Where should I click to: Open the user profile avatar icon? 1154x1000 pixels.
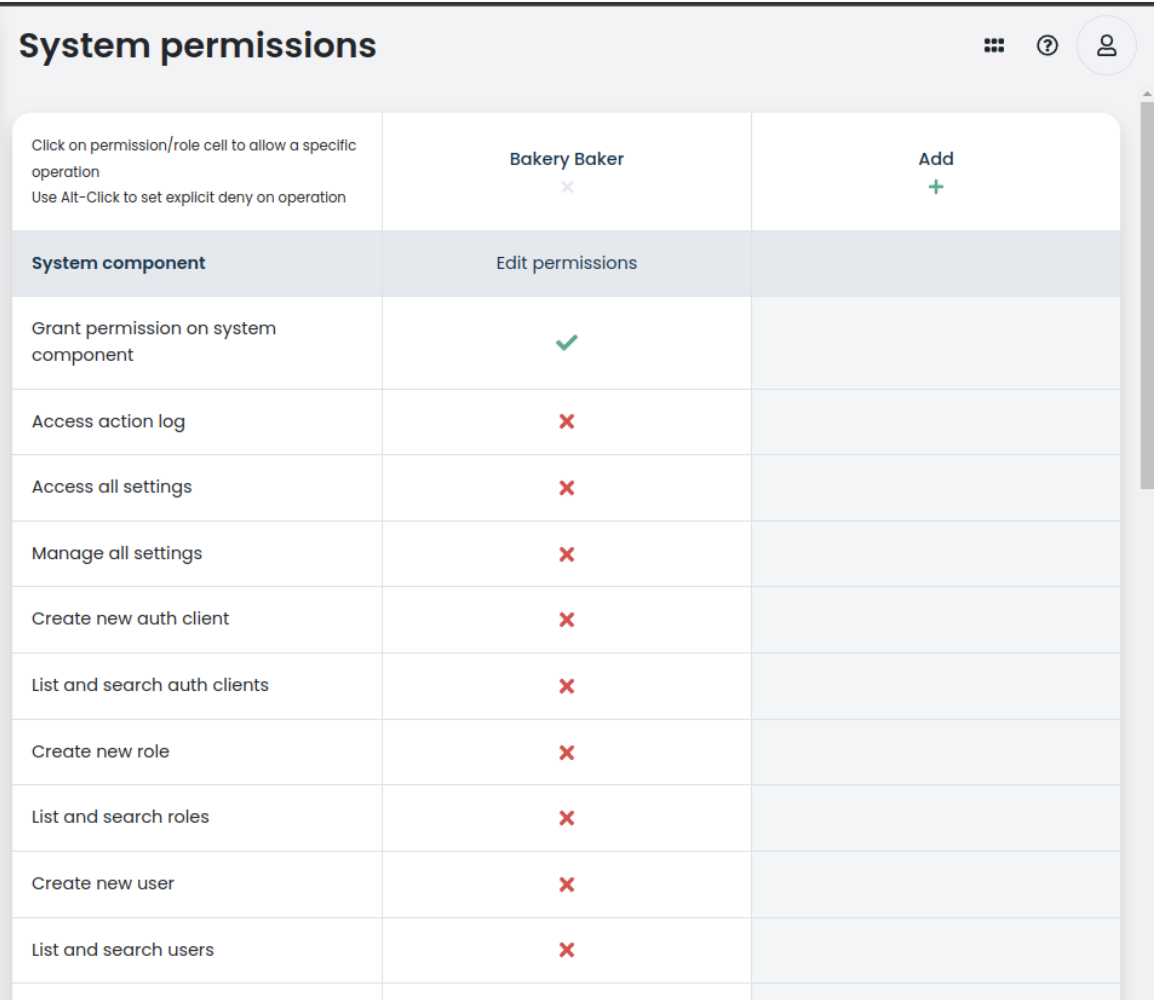tap(1106, 46)
